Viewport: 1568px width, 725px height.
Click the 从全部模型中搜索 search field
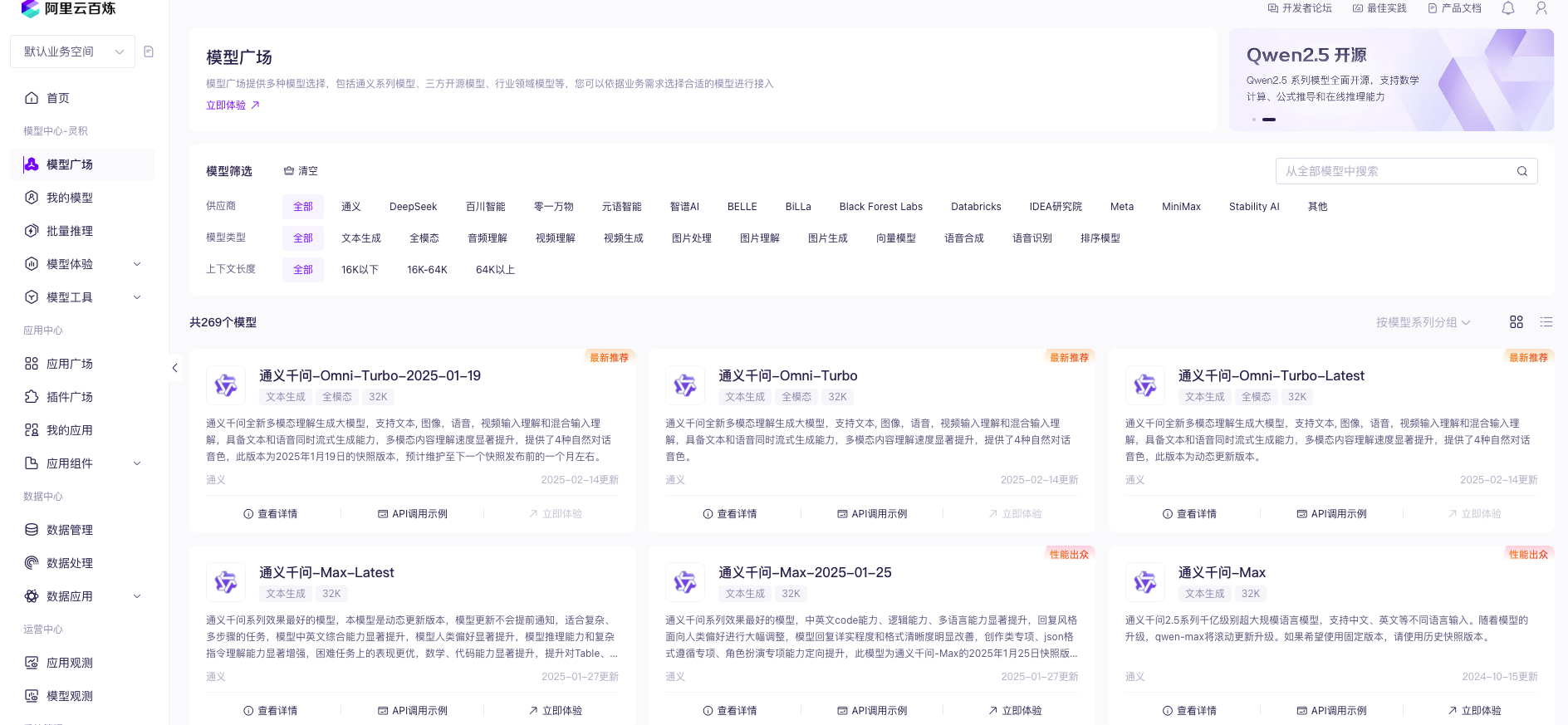[1406, 171]
